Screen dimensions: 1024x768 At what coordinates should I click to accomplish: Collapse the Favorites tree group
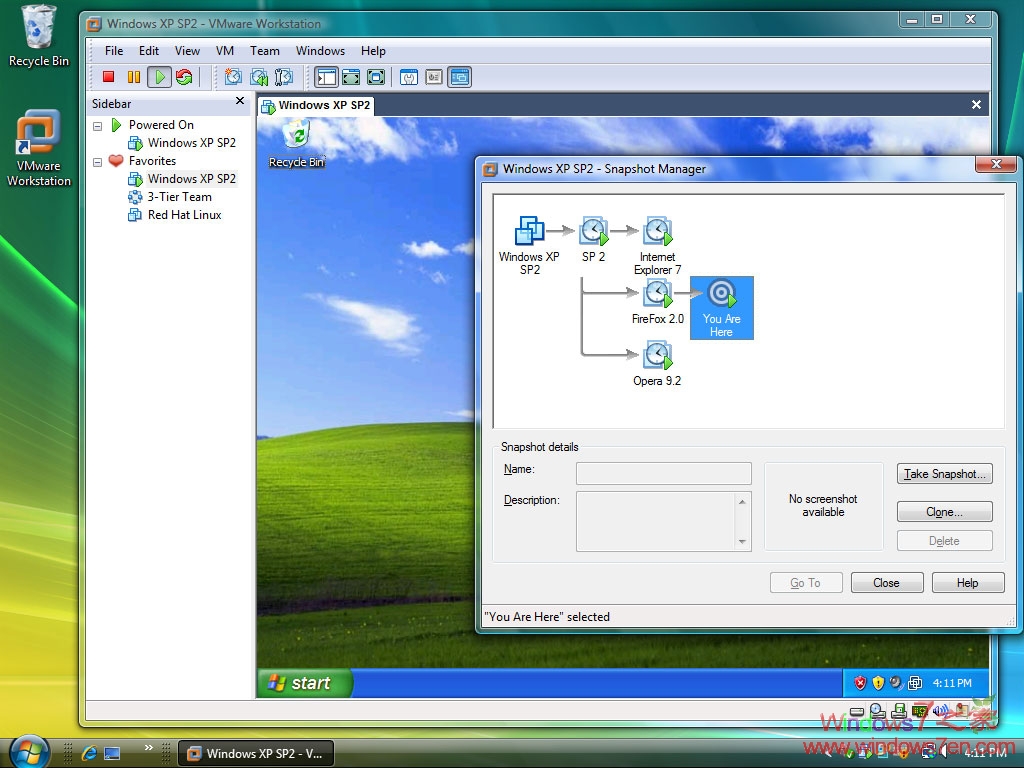click(98, 162)
